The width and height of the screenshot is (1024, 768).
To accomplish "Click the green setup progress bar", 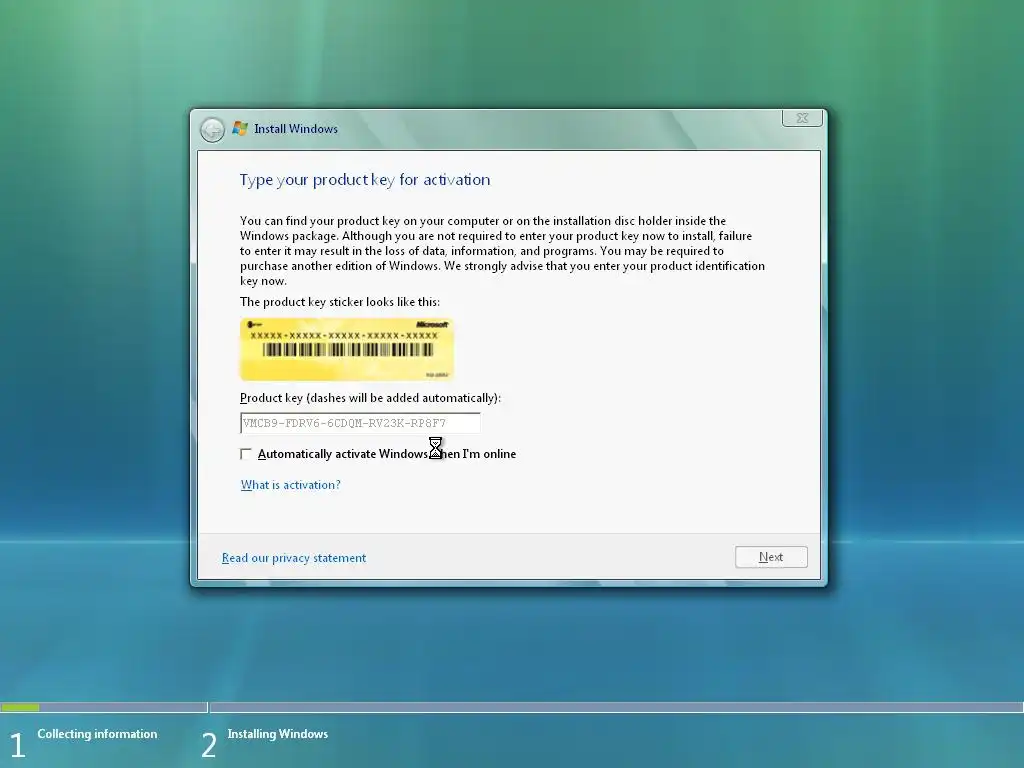I will click(20, 707).
